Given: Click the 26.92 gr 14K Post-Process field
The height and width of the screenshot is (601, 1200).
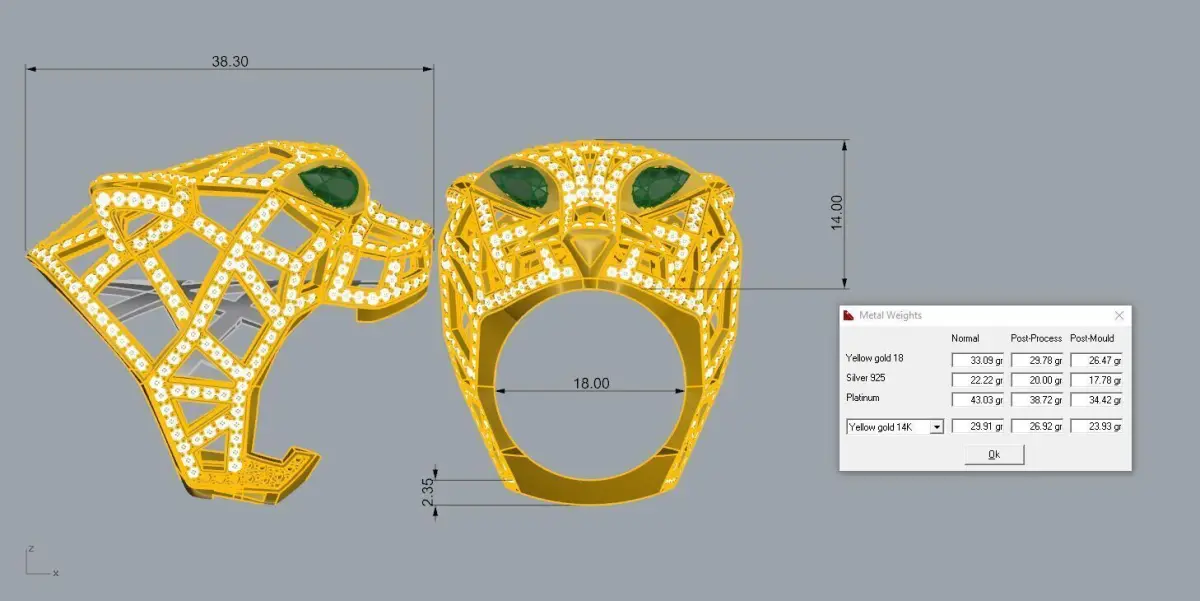Looking at the screenshot, I should (x=1036, y=426).
